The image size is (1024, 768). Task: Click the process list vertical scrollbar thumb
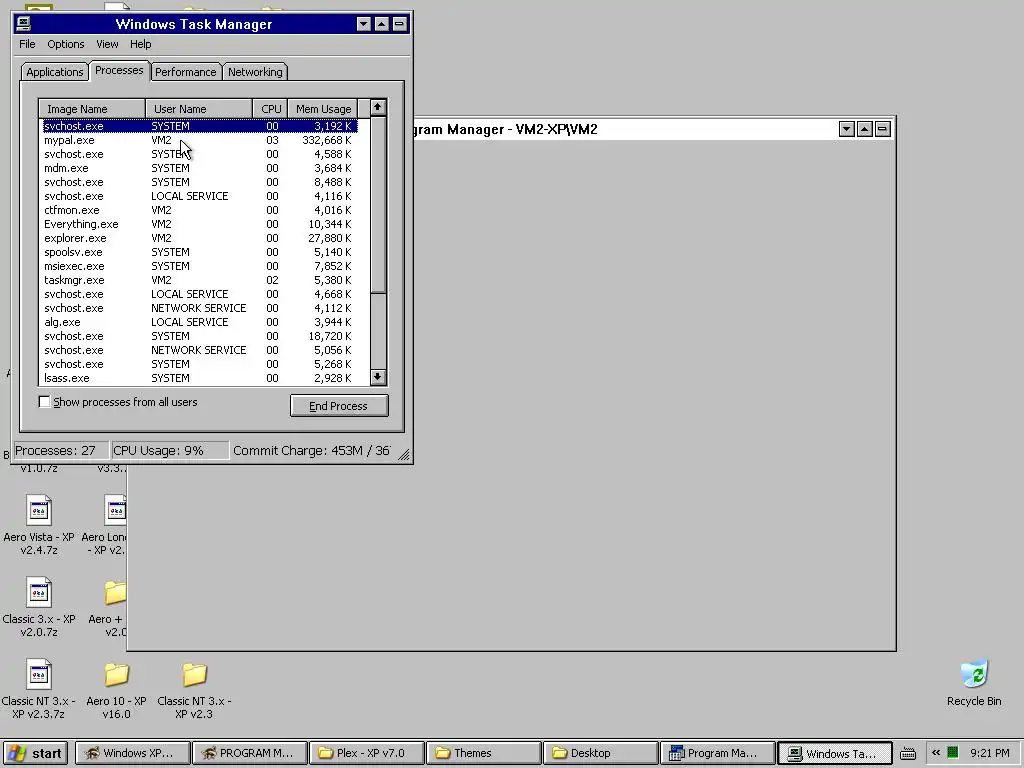click(377, 204)
